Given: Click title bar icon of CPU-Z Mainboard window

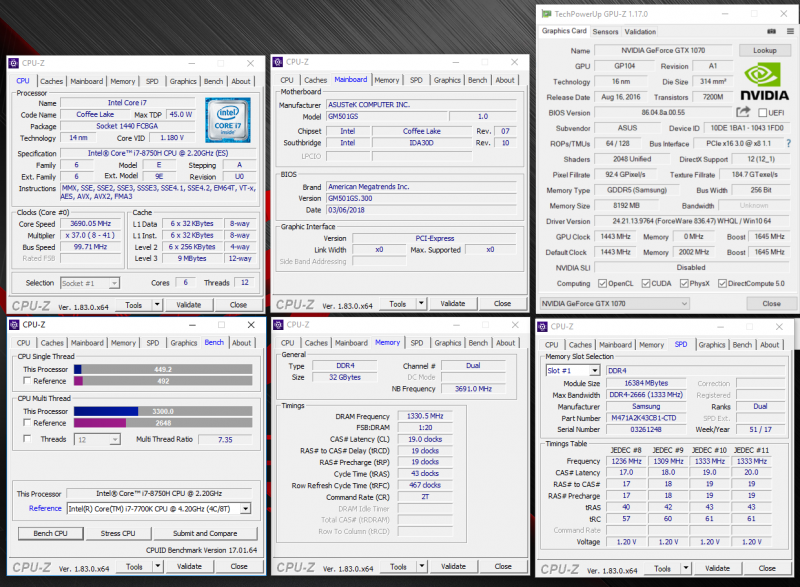Looking at the screenshot, I should point(278,62).
